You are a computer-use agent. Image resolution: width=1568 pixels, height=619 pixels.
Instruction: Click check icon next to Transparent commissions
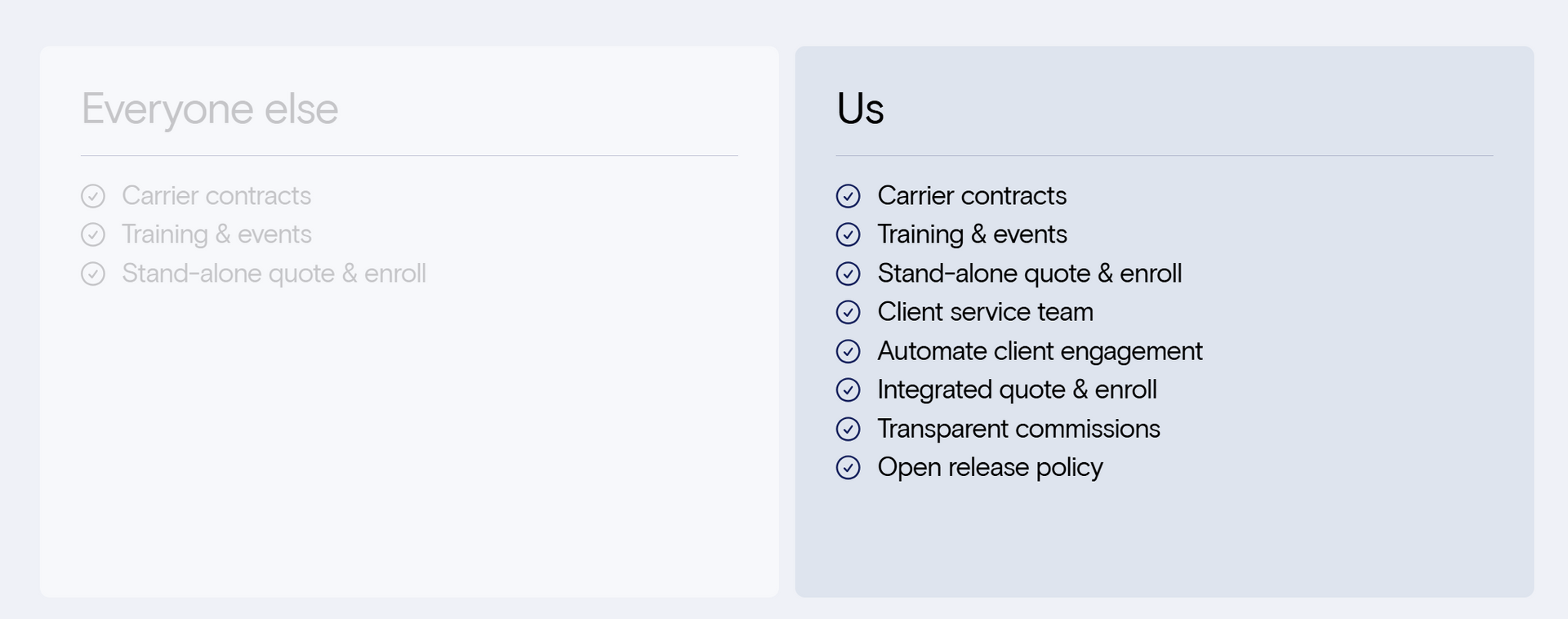[848, 429]
